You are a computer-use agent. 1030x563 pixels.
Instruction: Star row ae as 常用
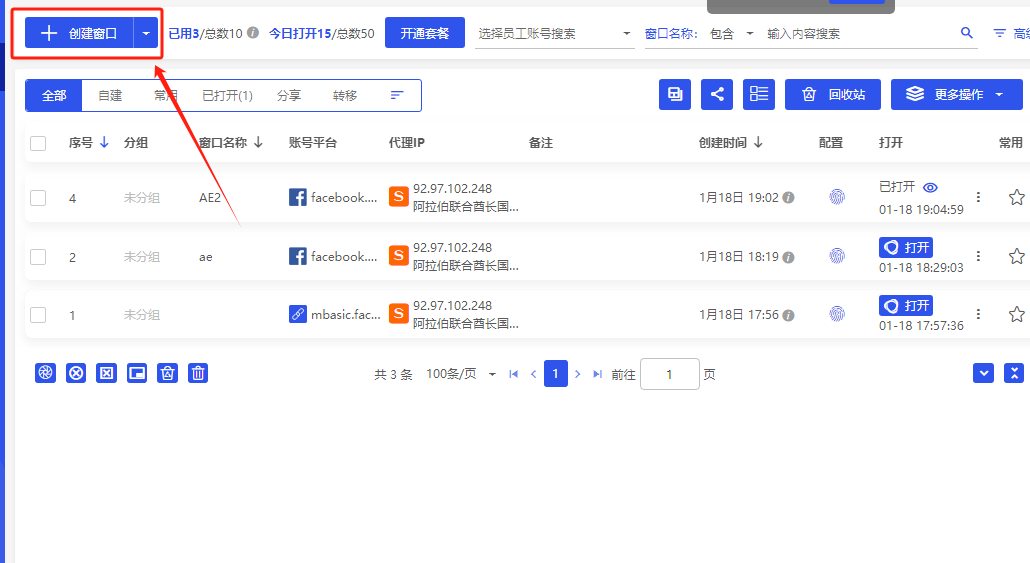[1017, 256]
